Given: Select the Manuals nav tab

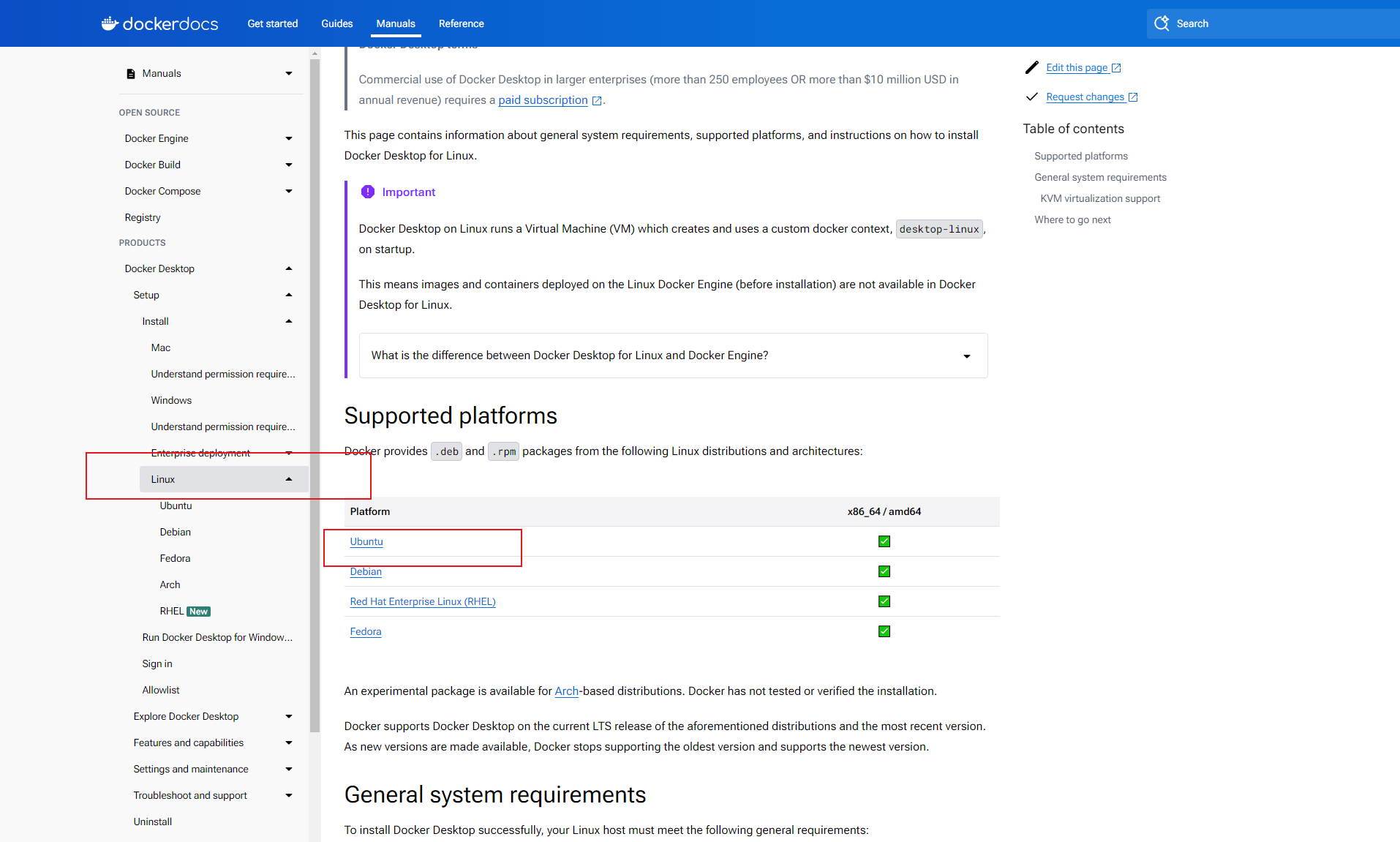Looking at the screenshot, I should click(396, 23).
